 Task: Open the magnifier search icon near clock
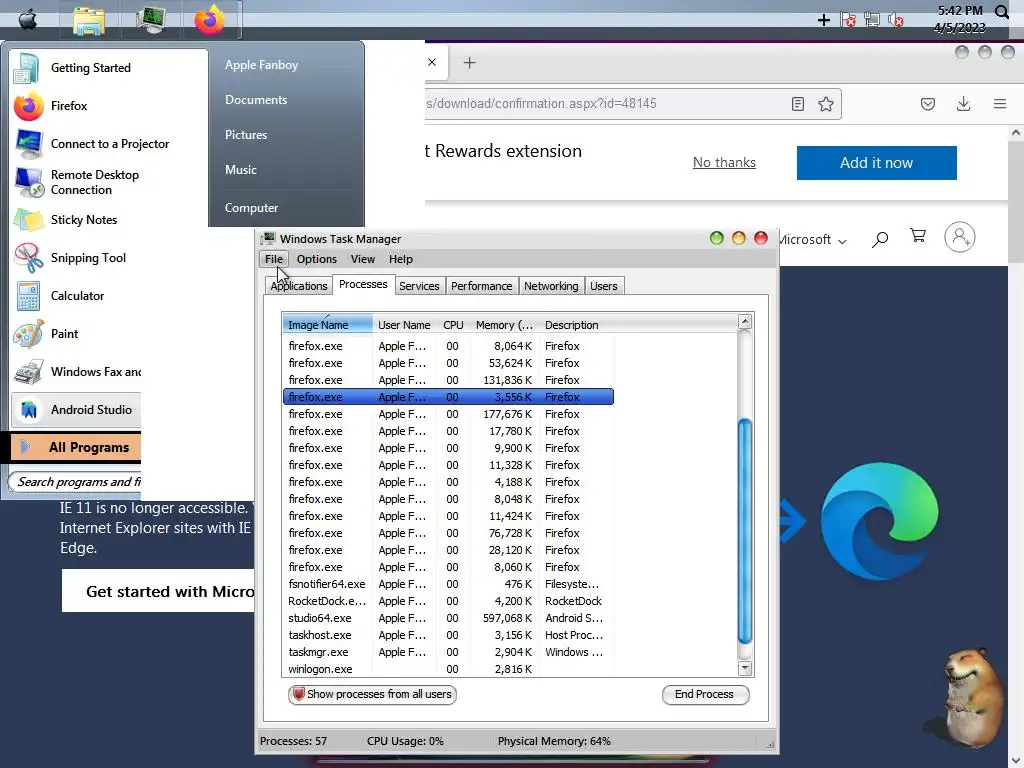coord(1002,12)
